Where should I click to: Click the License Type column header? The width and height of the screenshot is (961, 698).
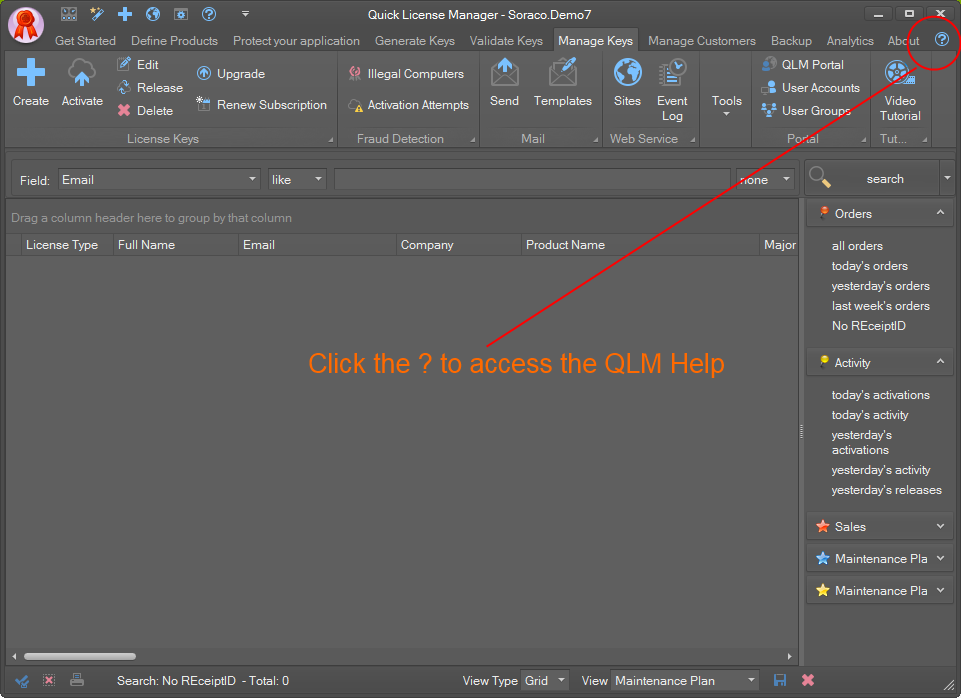tap(66, 245)
